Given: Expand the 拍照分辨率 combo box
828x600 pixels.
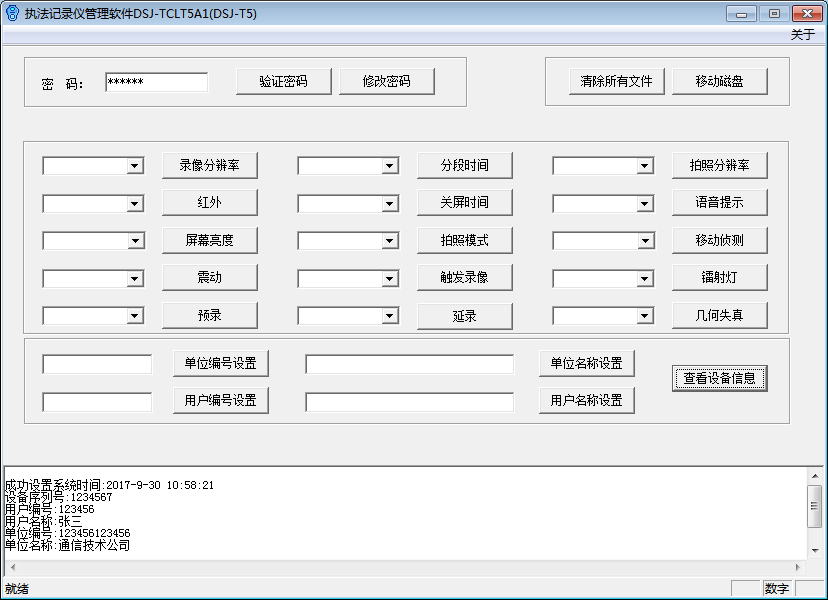Looking at the screenshot, I should coord(645,166).
